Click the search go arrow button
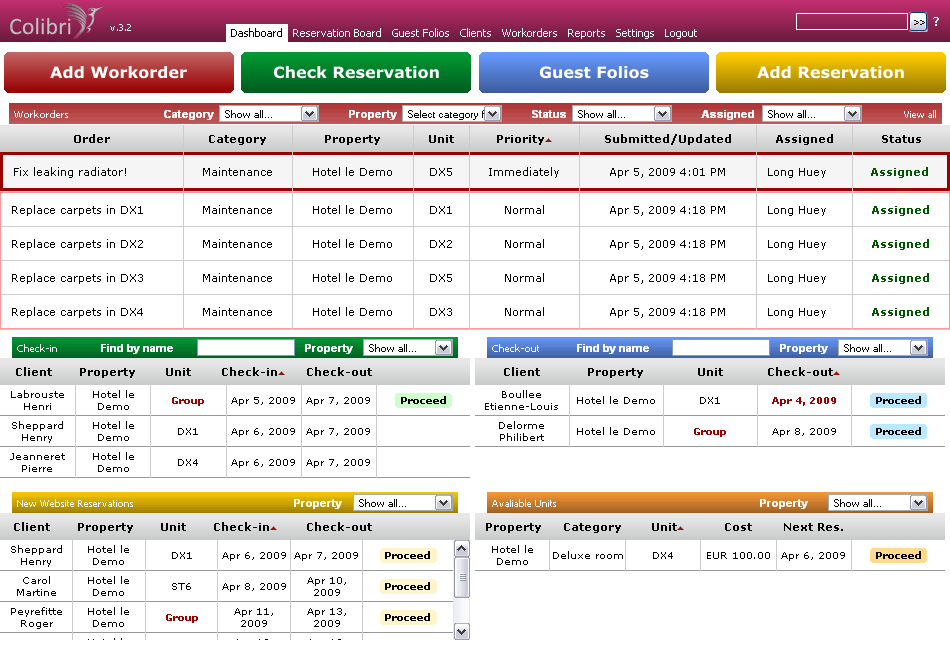950x656 pixels. [x=918, y=22]
